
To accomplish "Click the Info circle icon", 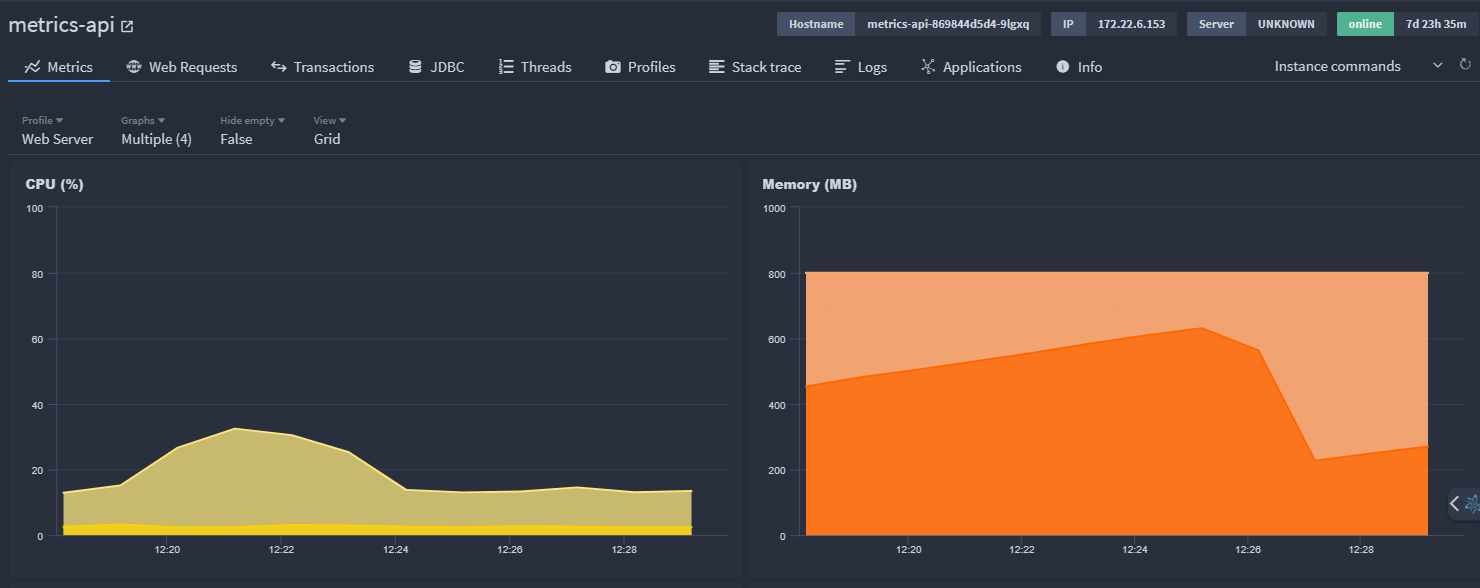I will tap(1063, 67).
